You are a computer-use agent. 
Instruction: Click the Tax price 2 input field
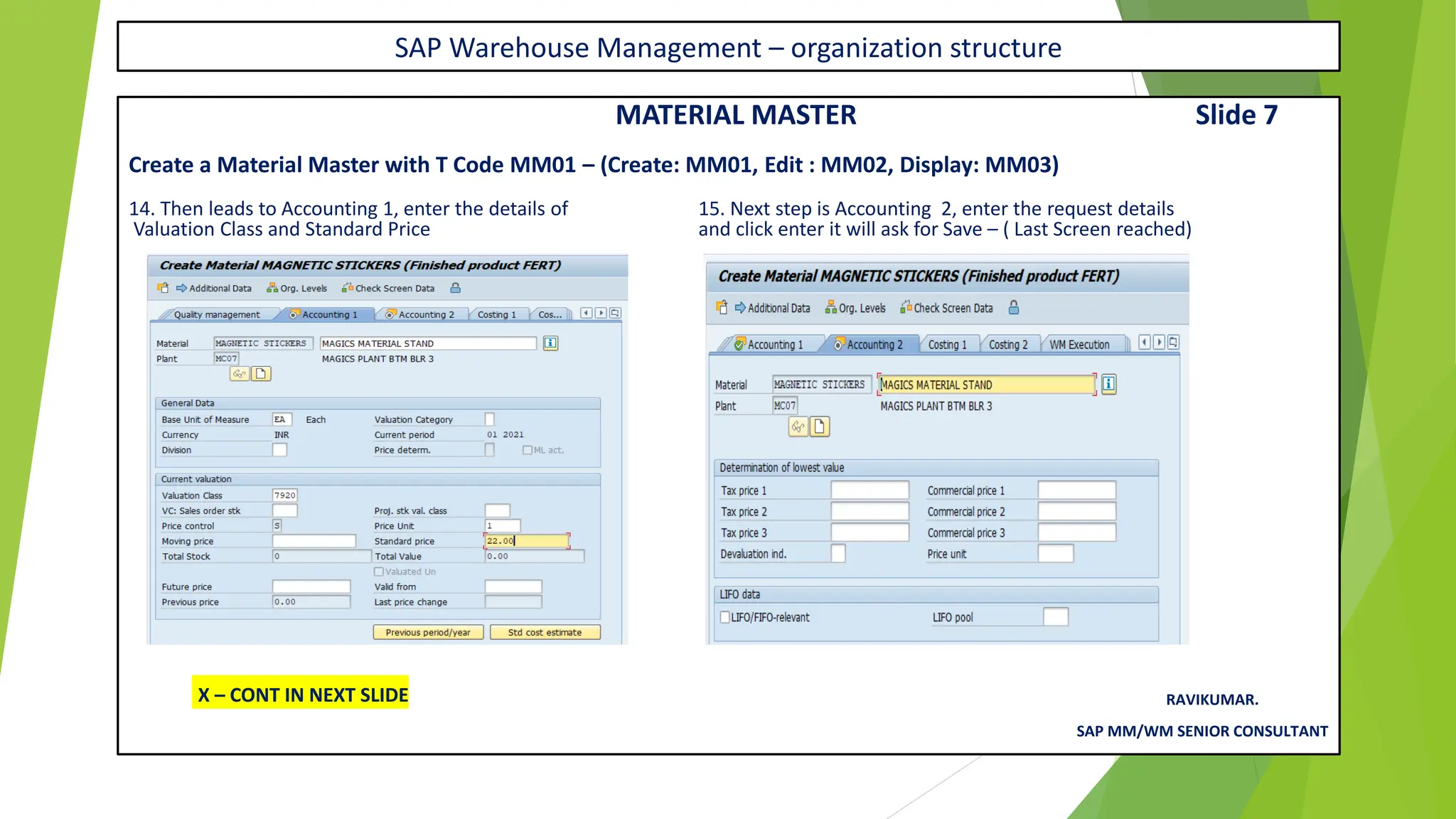pos(870,512)
